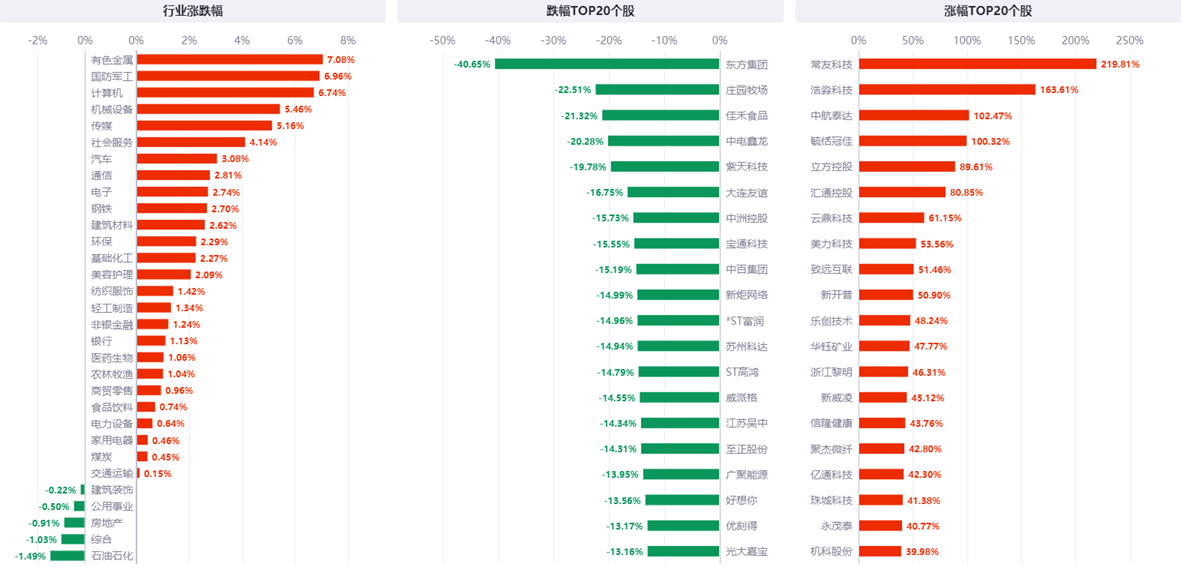The image size is (1181, 567).
Task: Click the 家用电器 label
Action: [x=112, y=440]
